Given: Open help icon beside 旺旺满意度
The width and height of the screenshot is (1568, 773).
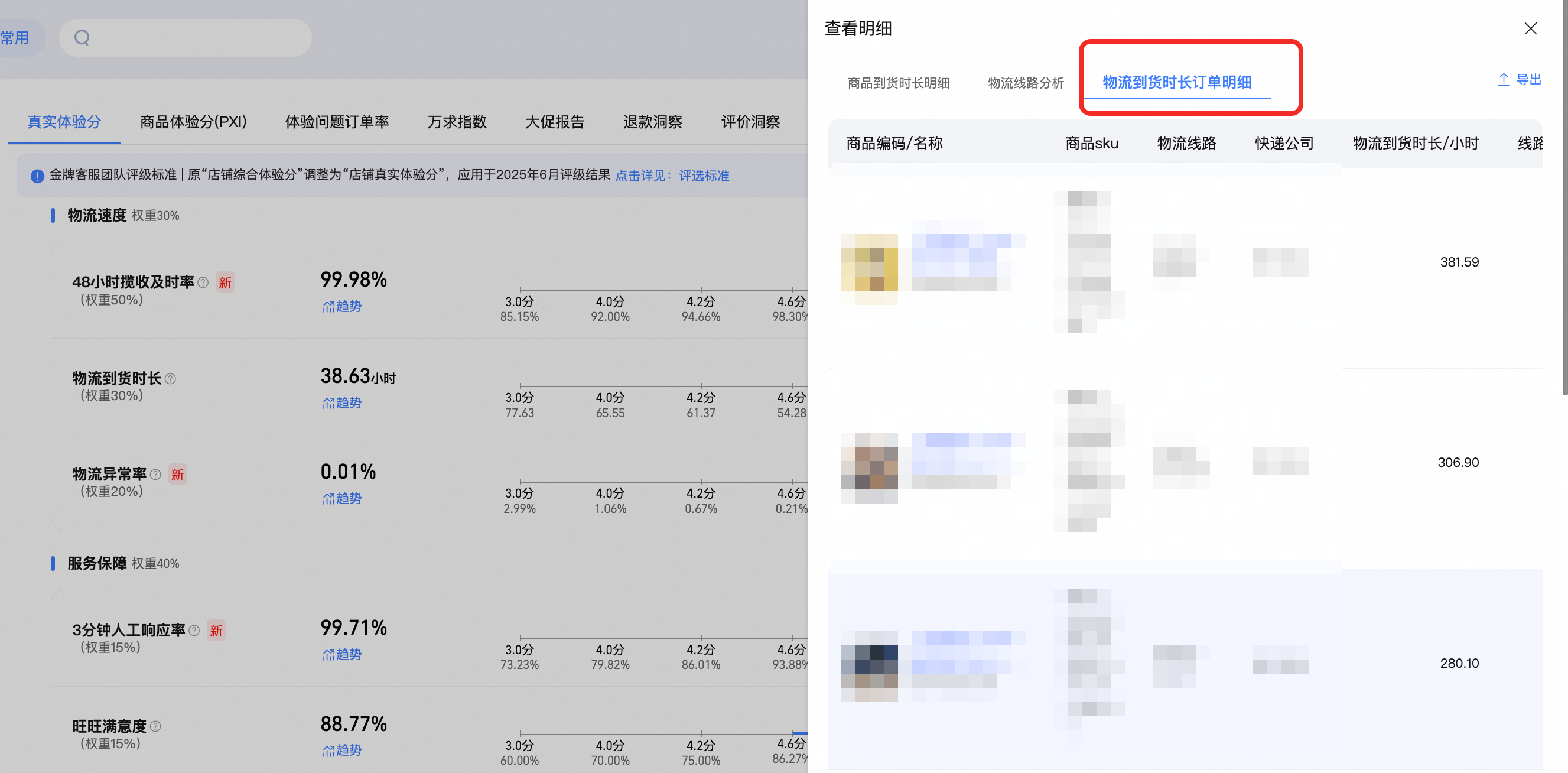Looking at the screenshot, I should click(x=155, y=726).
